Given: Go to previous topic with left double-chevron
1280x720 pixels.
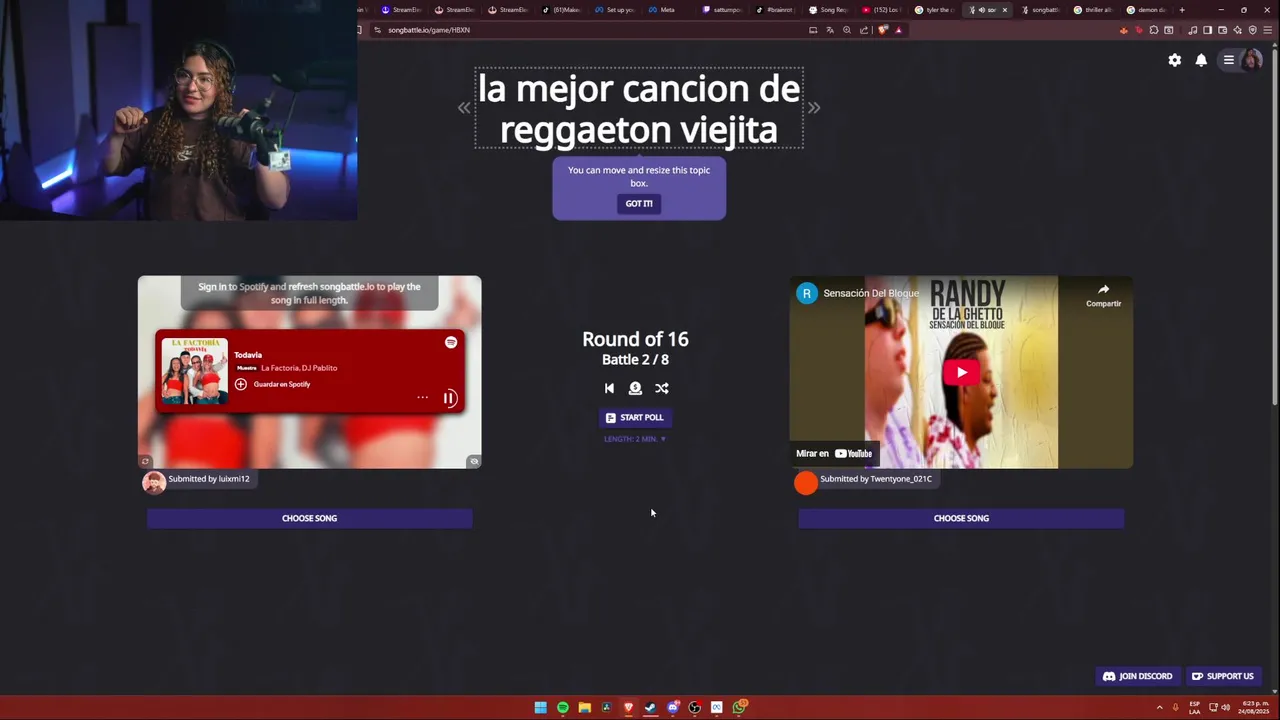Looking at the screenshot, I should pos(464,108).
